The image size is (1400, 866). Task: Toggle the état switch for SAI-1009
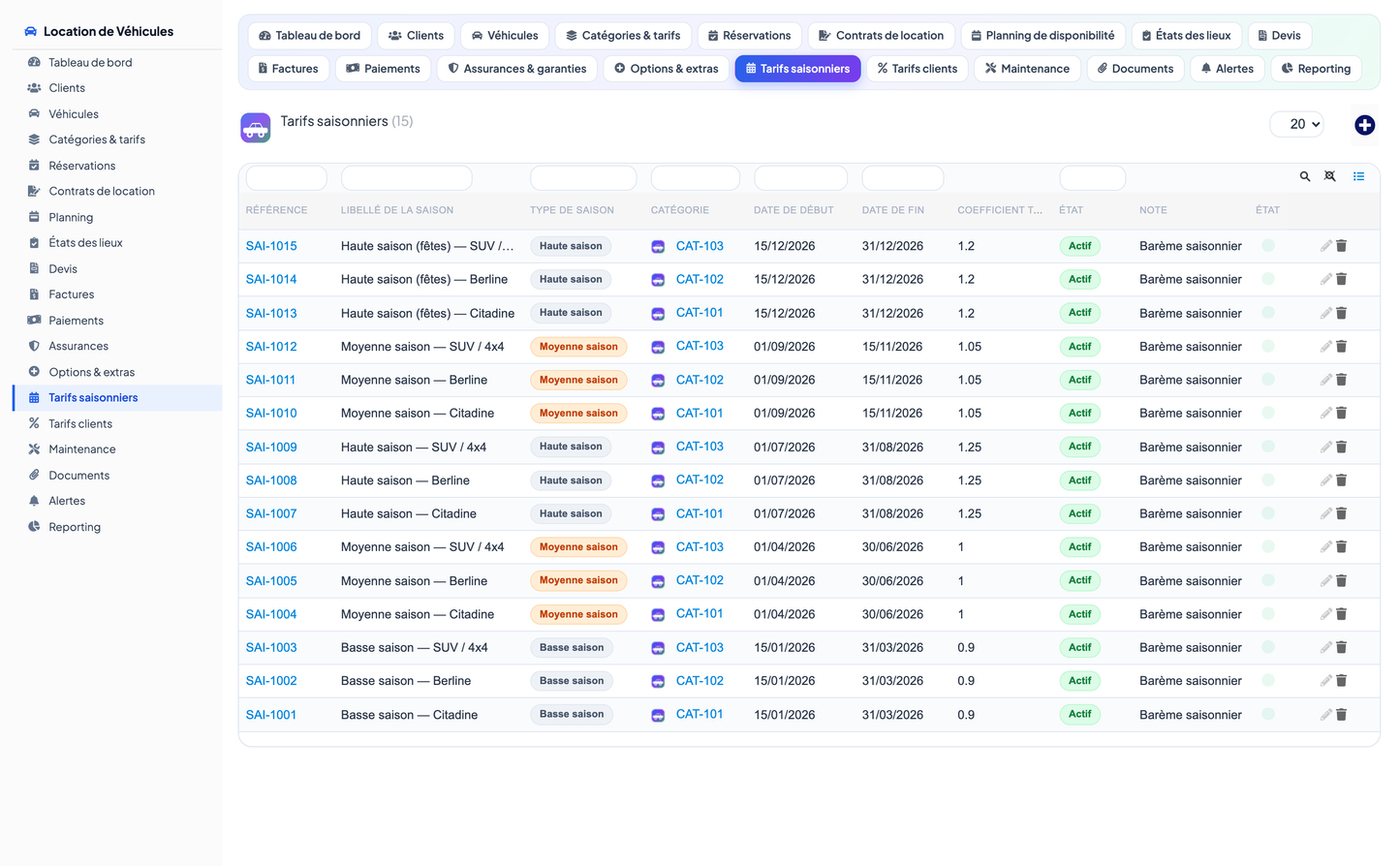coord(1268,447)
